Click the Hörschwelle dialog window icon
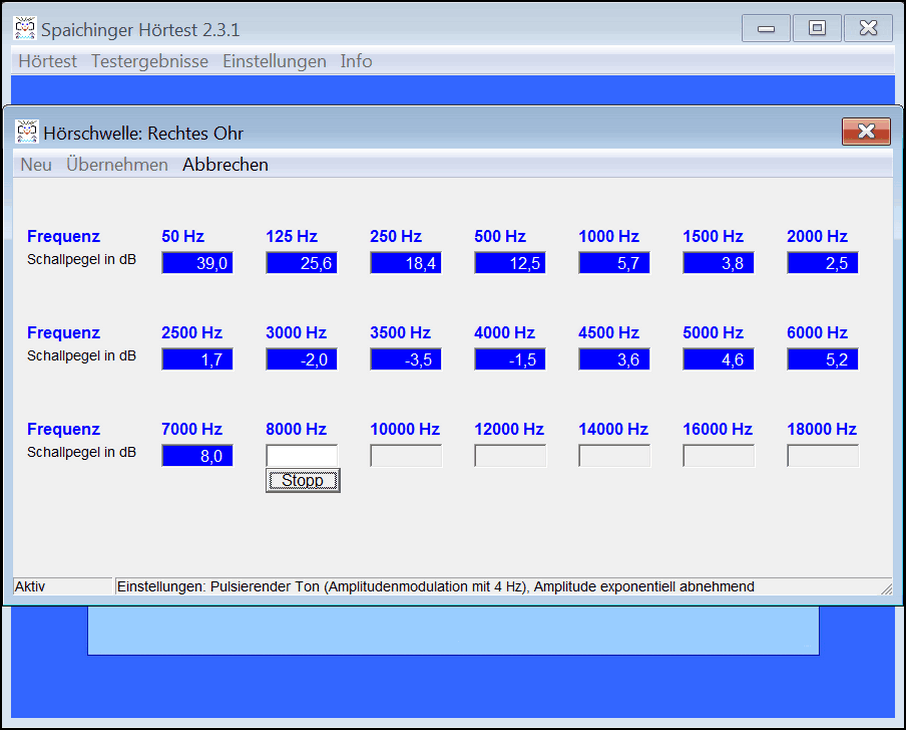906x730 pixels. (27, 132)
